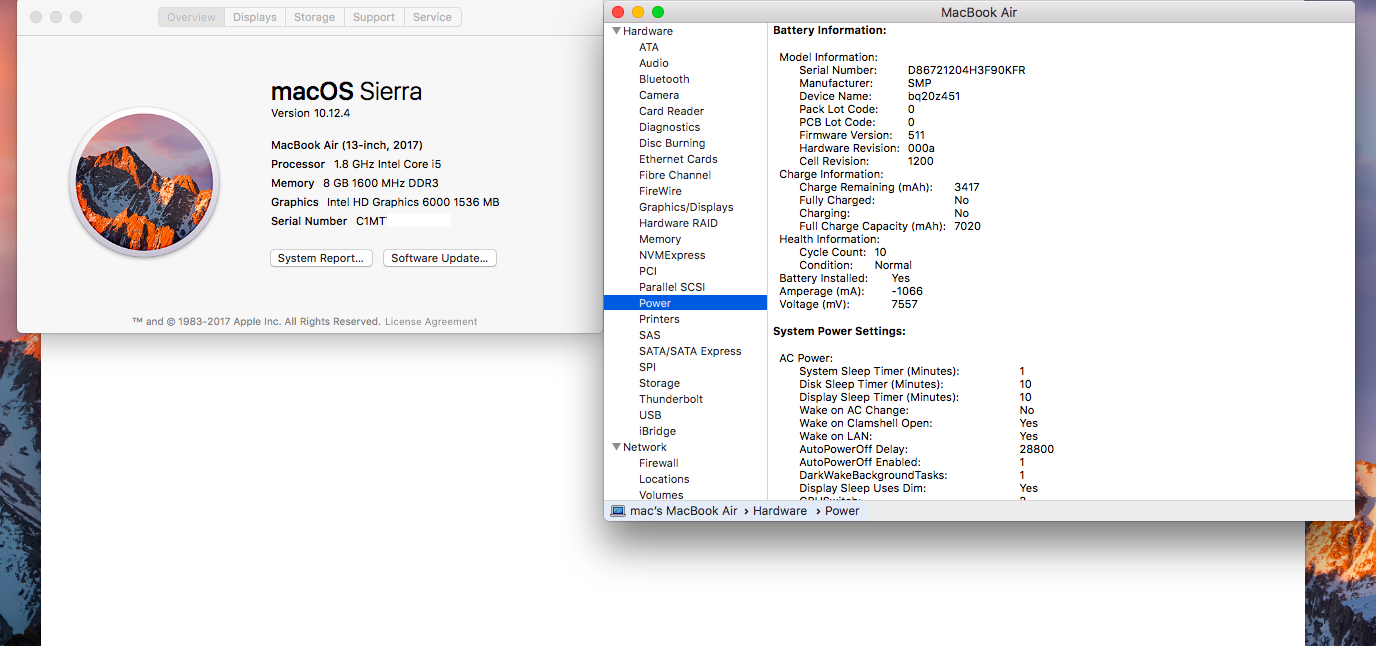1376x646 pixels.
Task: Click the Charge Remaining value 3417
Action: point(967,187)
